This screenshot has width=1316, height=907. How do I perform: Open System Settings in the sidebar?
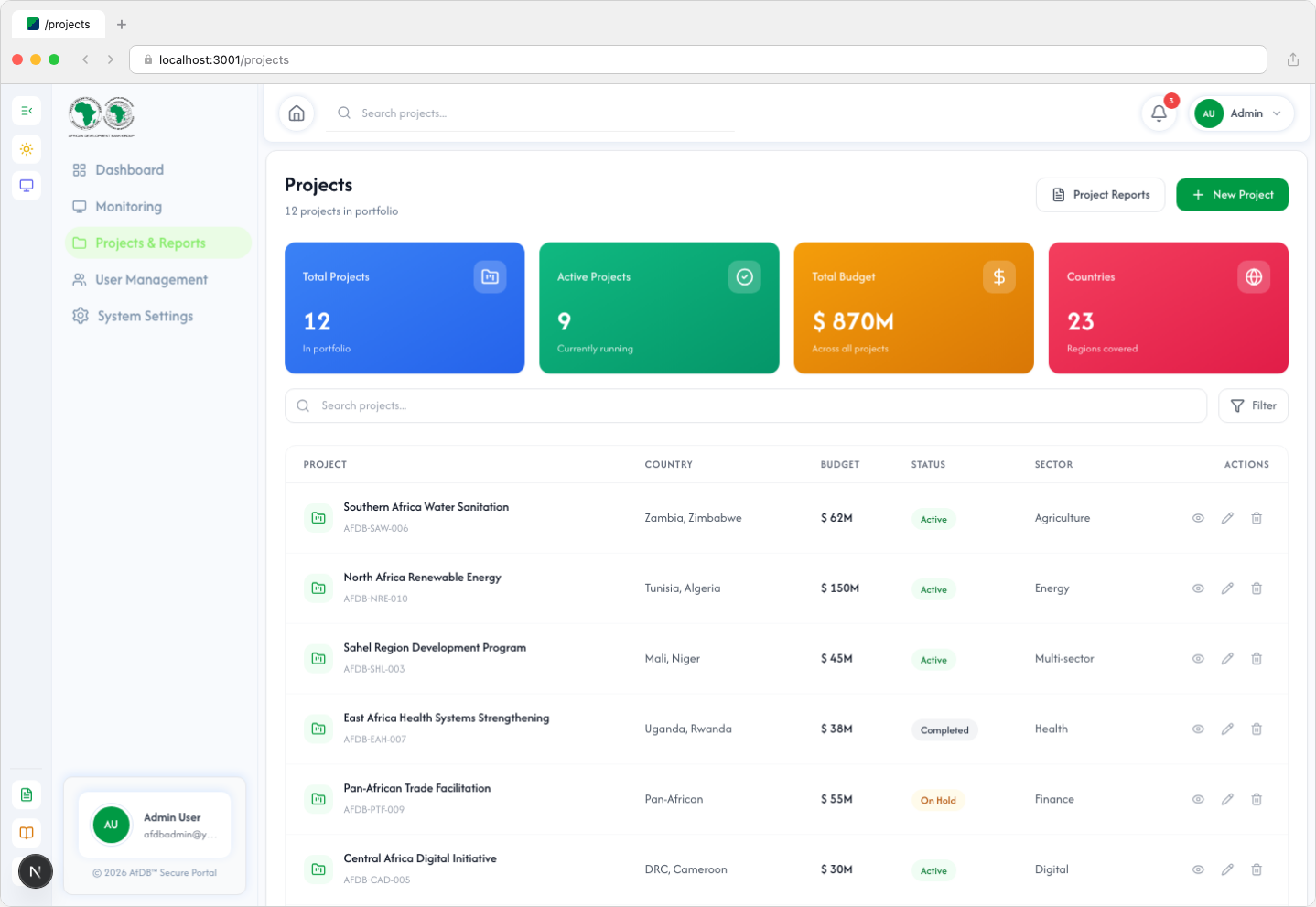[x=158, y=316]
